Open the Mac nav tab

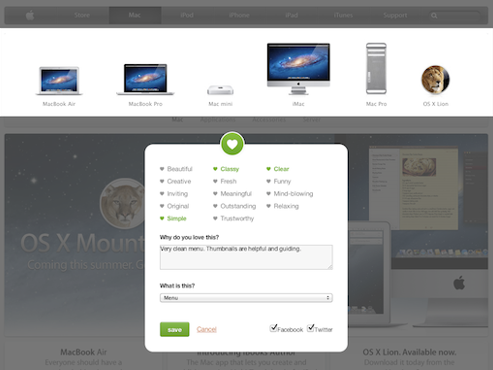[x=135, y=15]
